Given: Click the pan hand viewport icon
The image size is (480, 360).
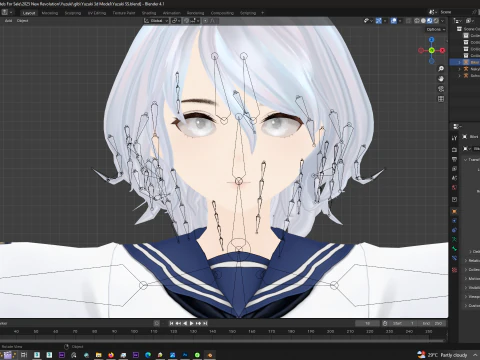Looking at the screenshot, I should [441, 79].
